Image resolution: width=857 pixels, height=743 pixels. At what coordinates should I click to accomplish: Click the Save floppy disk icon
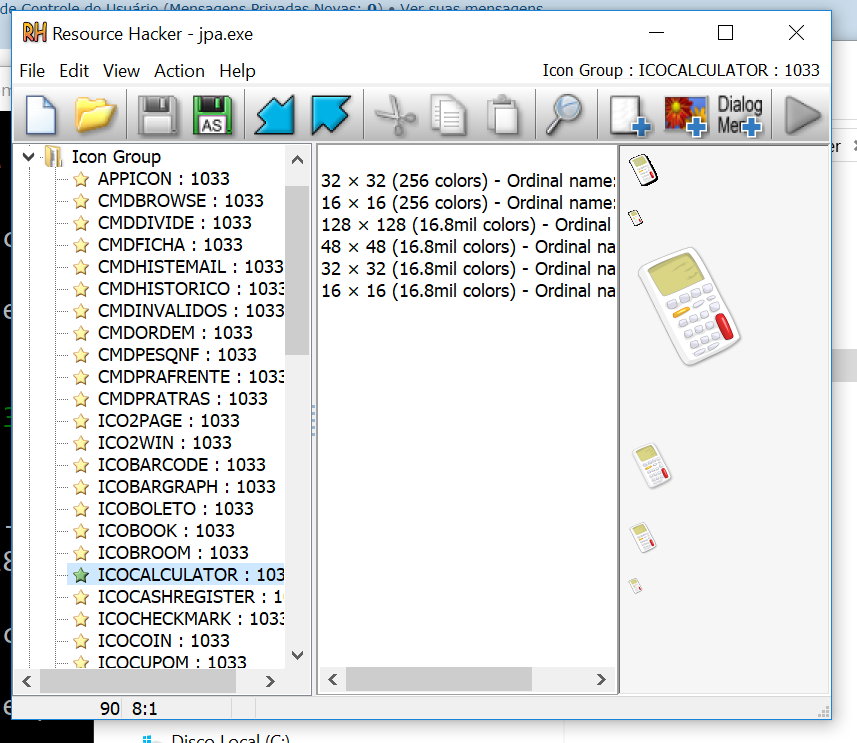point(158,115)
